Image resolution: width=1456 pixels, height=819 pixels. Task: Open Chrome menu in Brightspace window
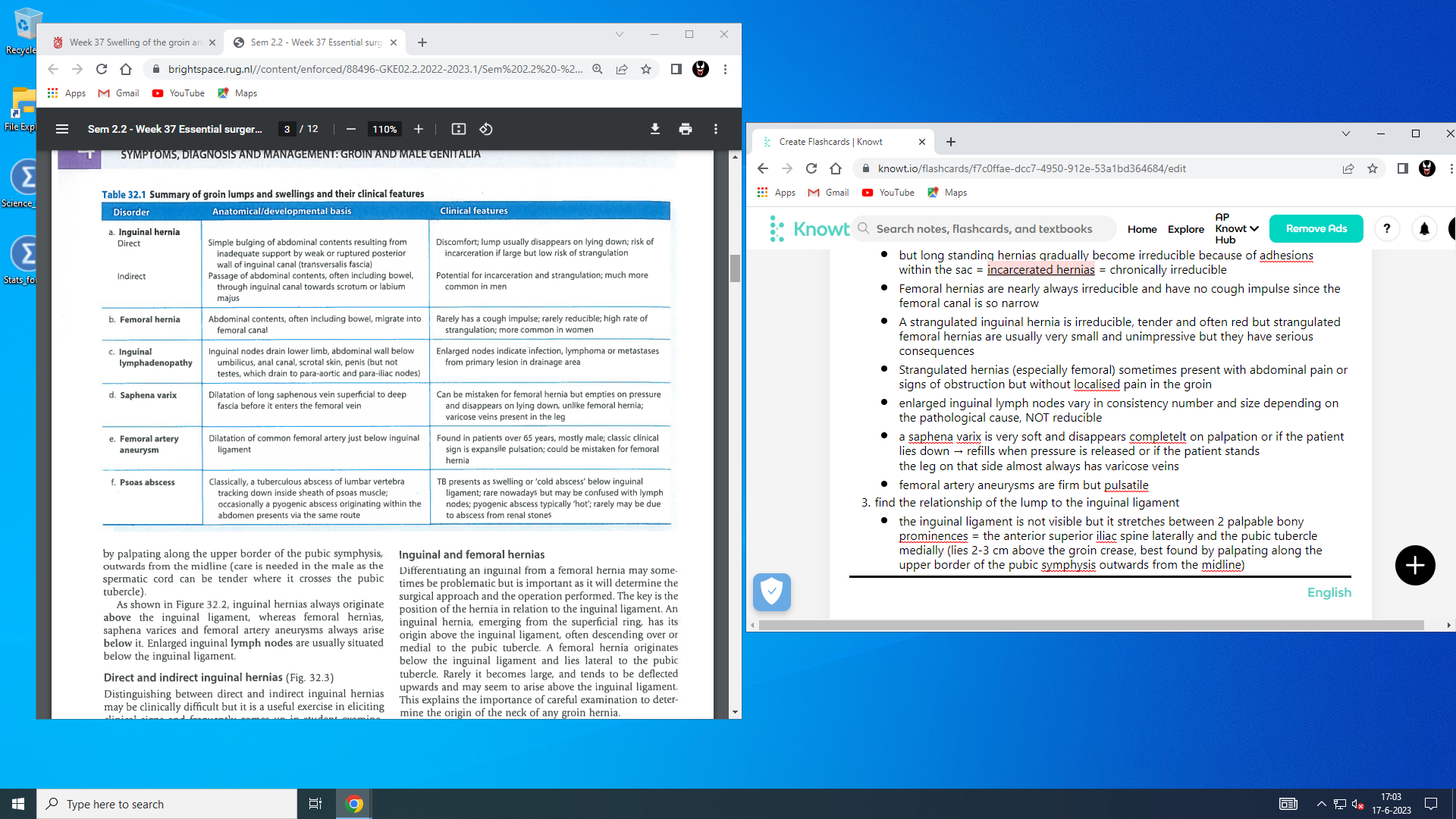[726, 69]
